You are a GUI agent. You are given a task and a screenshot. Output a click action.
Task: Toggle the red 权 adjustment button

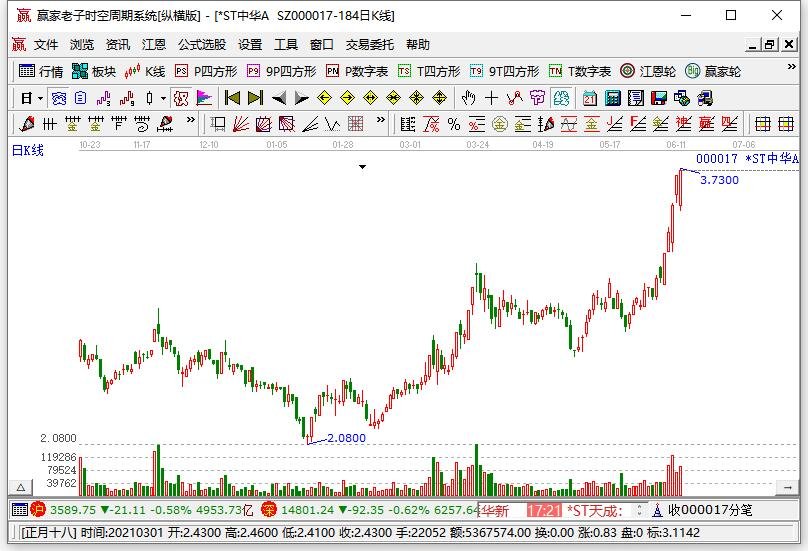tap(181, 98)
